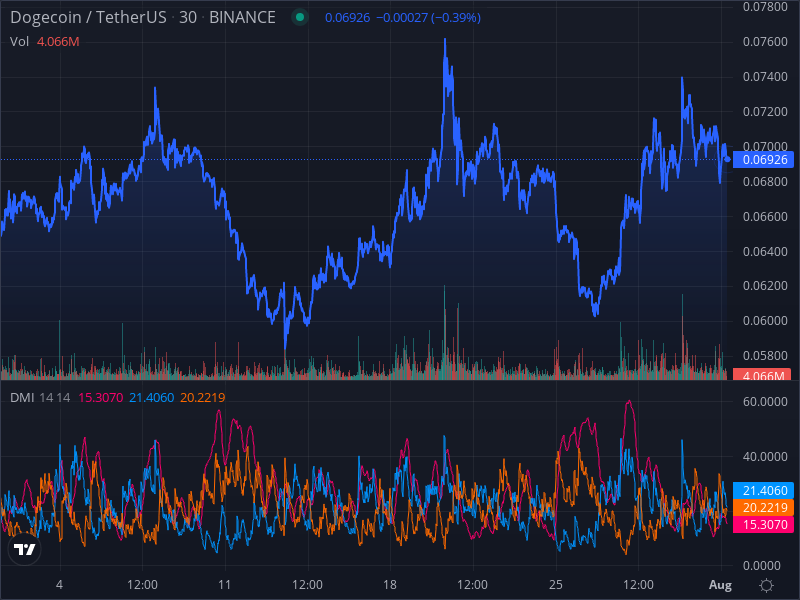Screen dimensions: 800x600
Task: Click the DMI pink value 15.3070 in legend
Action: point(101,397)
